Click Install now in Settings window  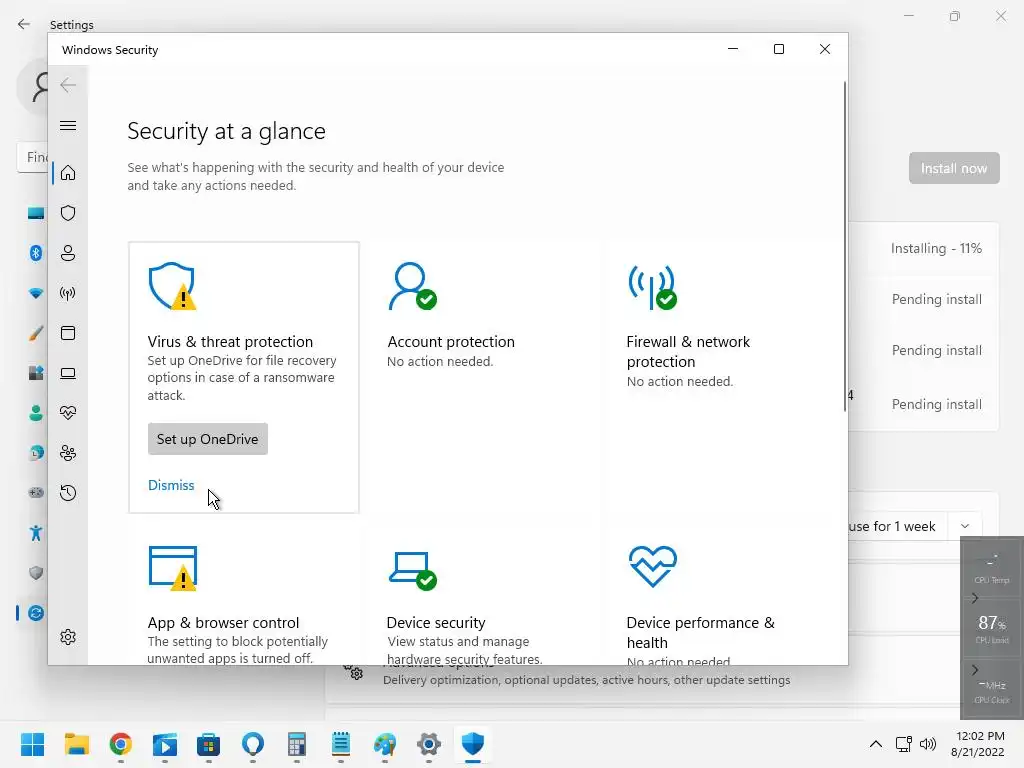point(954,168)
